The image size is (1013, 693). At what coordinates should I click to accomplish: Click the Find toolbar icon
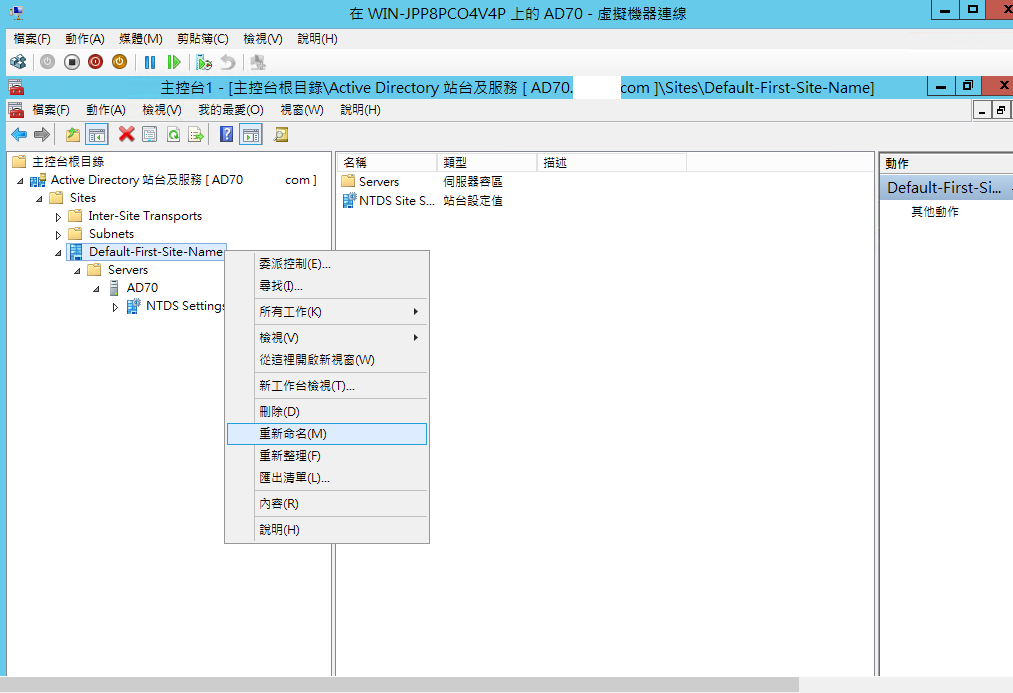(281, 134)
